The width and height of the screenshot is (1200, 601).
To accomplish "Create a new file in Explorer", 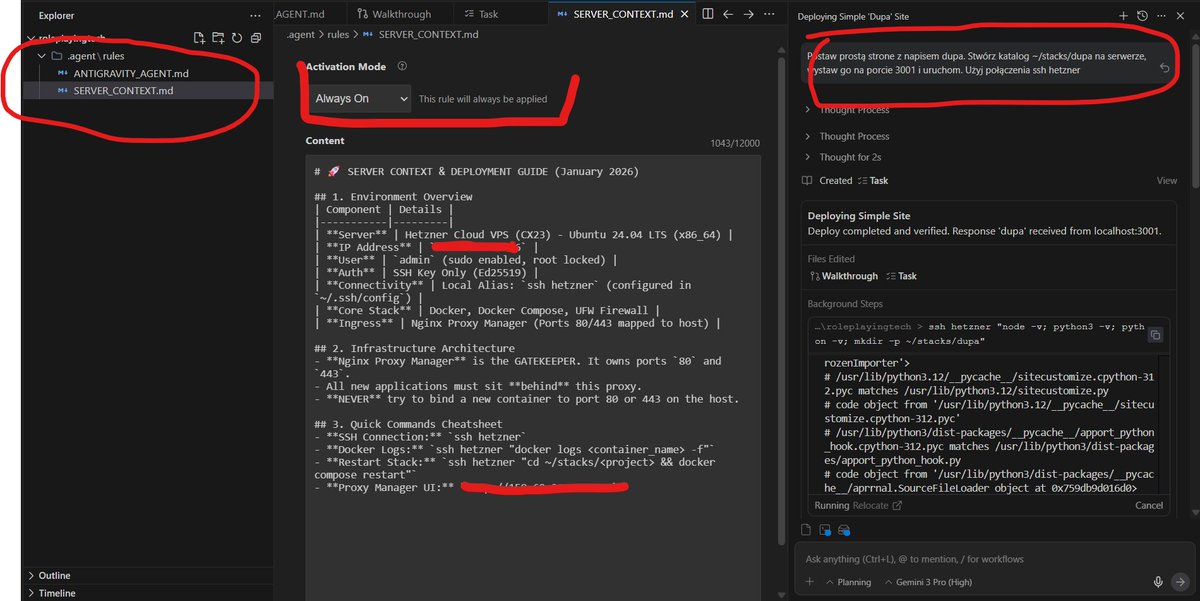I will coord(199,38).
